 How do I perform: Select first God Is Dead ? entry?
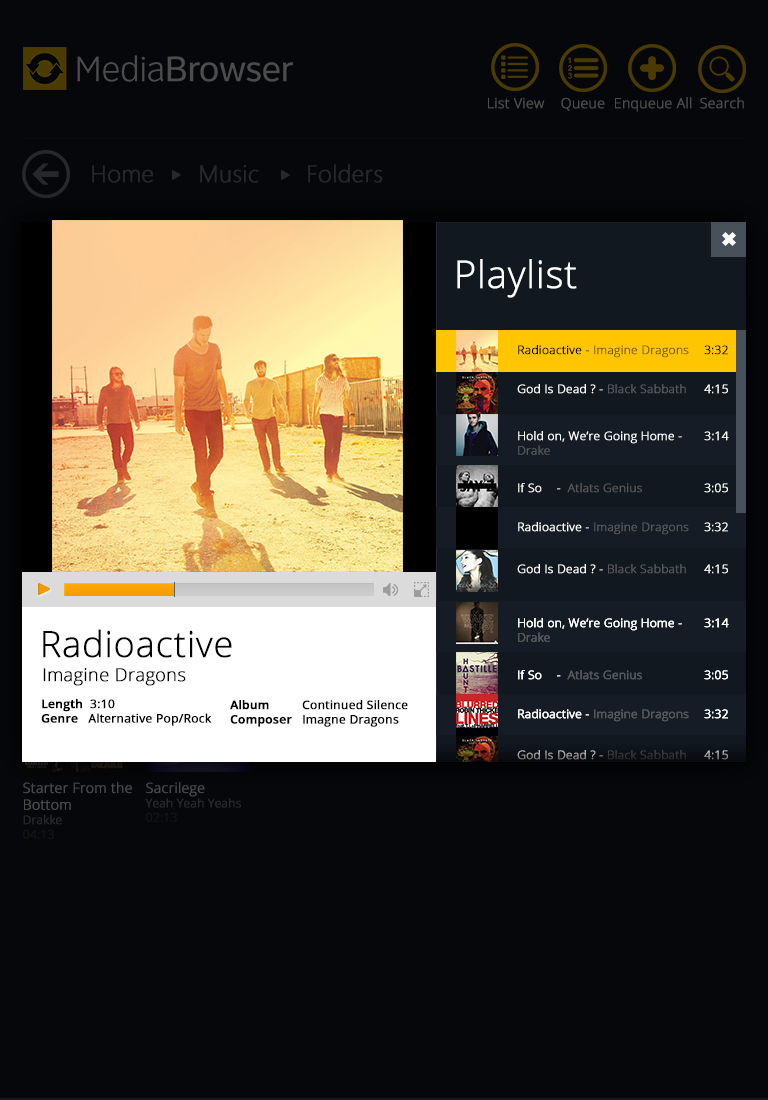pyautogui.click(x=586, y=391)
